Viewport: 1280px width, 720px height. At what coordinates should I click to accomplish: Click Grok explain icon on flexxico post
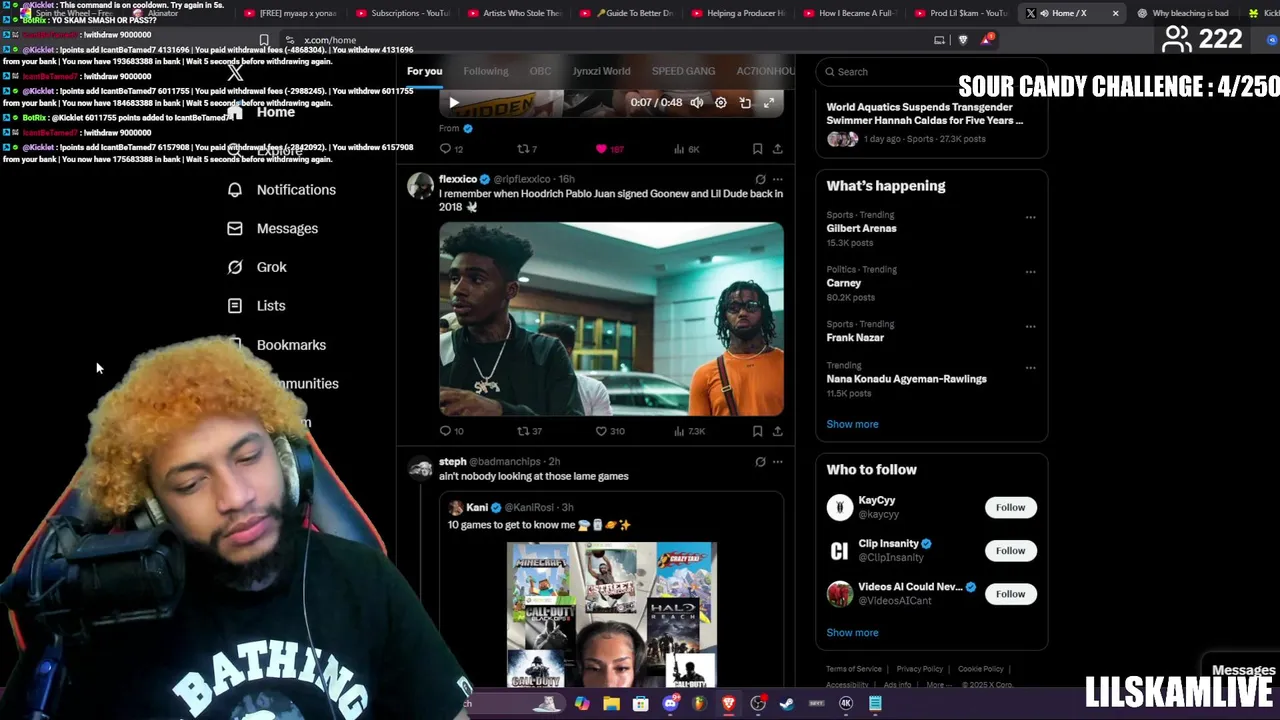pos(760,180)
